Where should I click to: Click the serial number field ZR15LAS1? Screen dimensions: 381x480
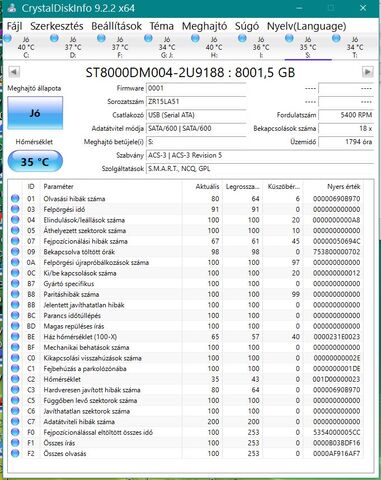196,102
